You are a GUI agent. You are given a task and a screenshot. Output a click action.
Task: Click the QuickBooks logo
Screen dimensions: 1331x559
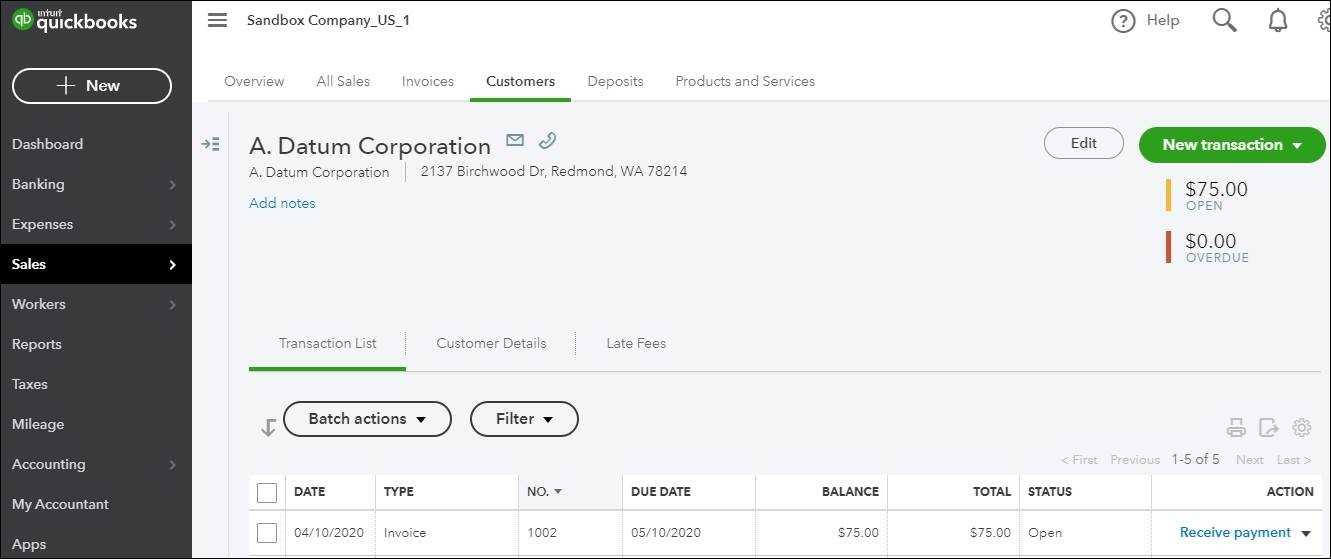point(74,20)
